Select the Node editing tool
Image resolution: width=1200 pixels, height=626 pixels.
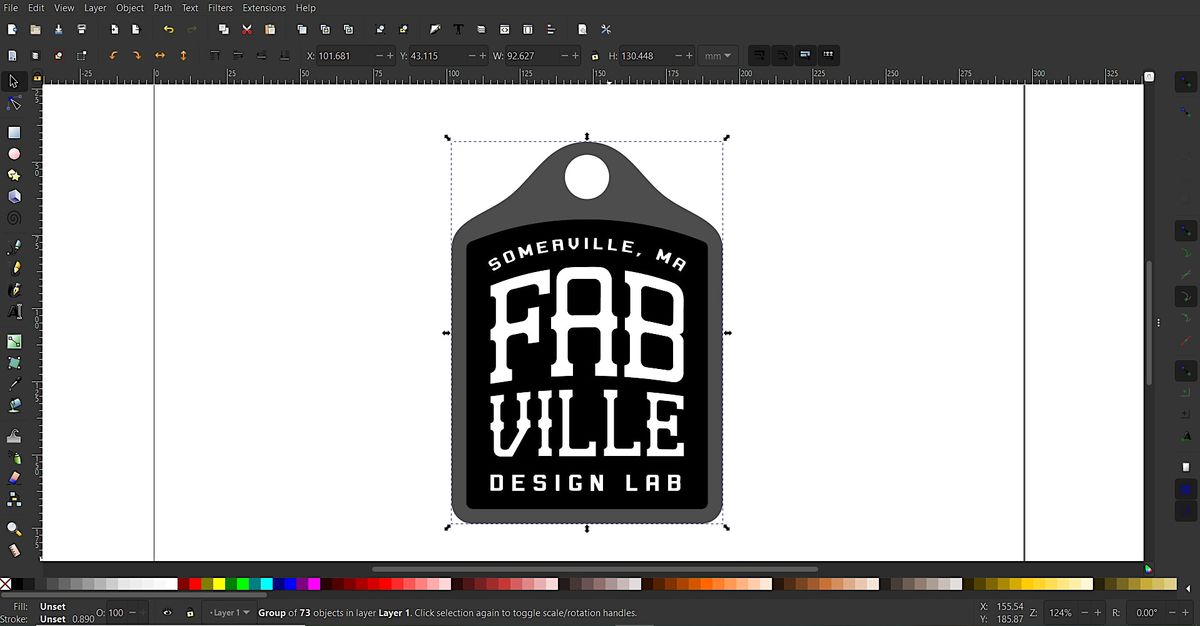coord(14,103)
